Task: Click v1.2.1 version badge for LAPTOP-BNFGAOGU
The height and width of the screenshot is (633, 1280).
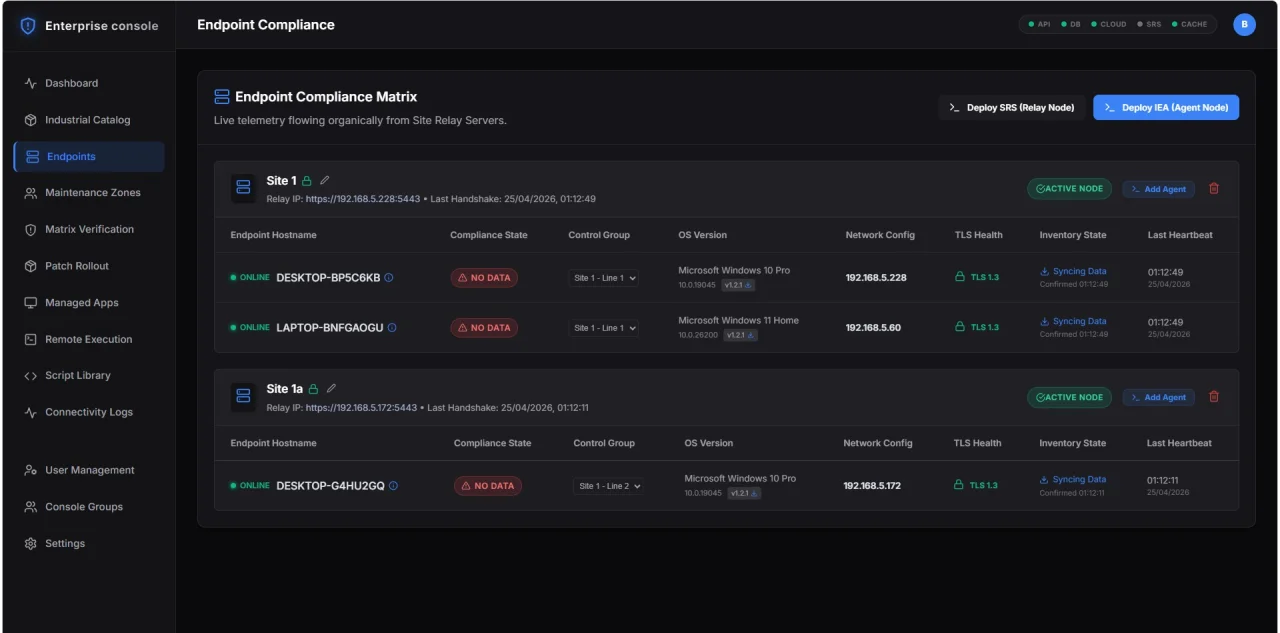Action: (x=740, y=335)
